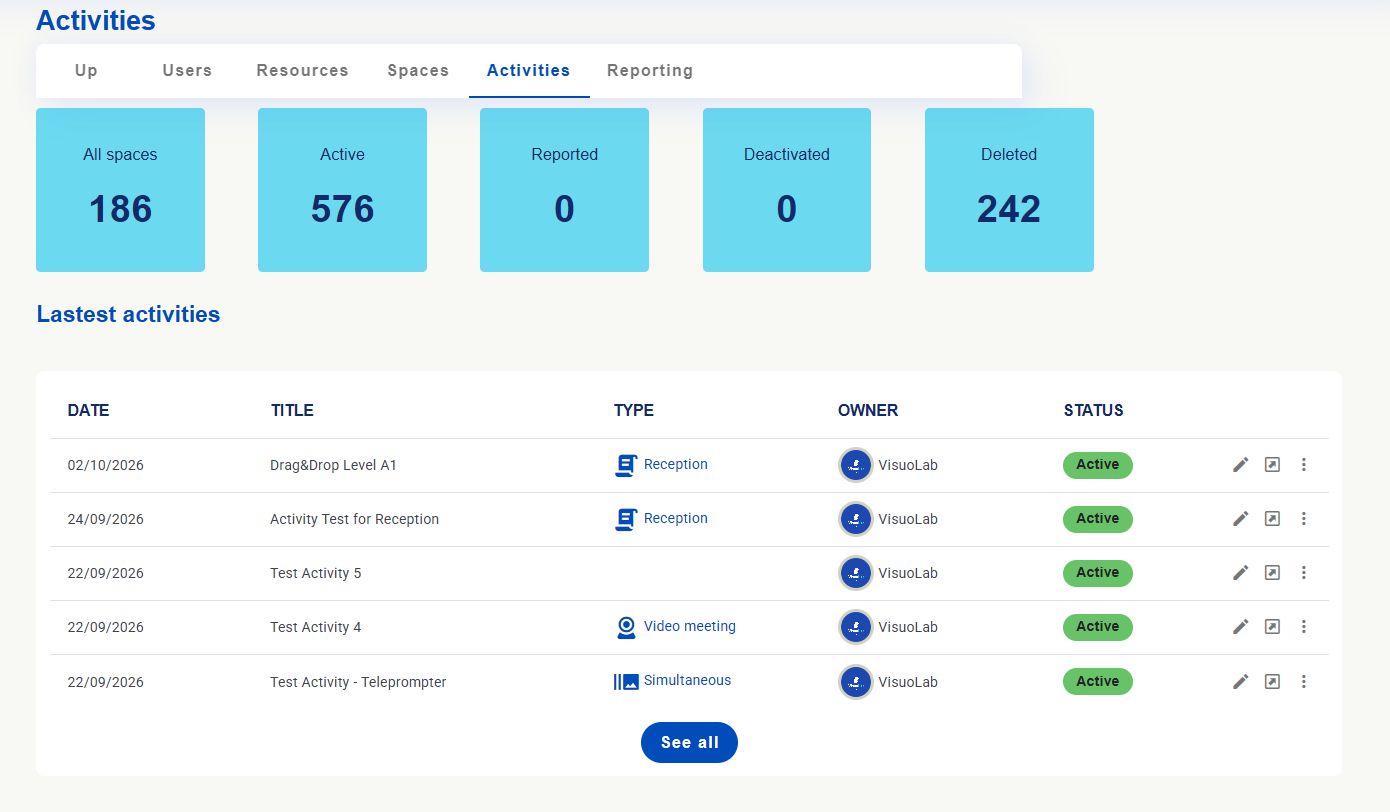Go to the Up tab

pyautogui.click(x=87, y=71)
